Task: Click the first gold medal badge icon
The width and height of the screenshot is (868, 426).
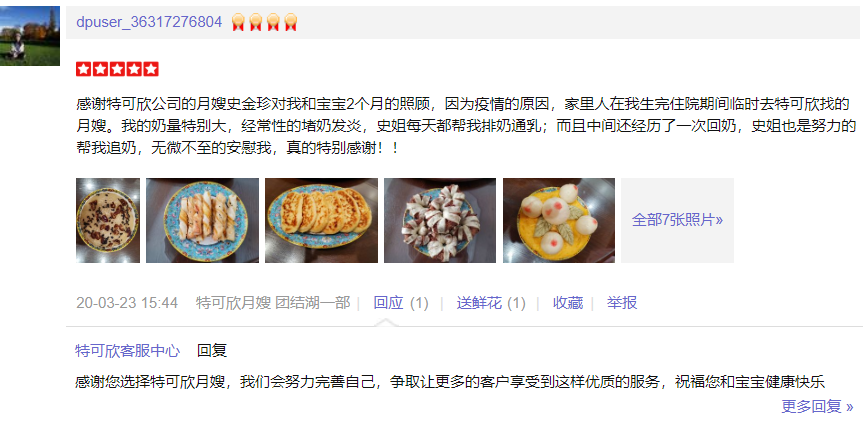Action: 238,23
